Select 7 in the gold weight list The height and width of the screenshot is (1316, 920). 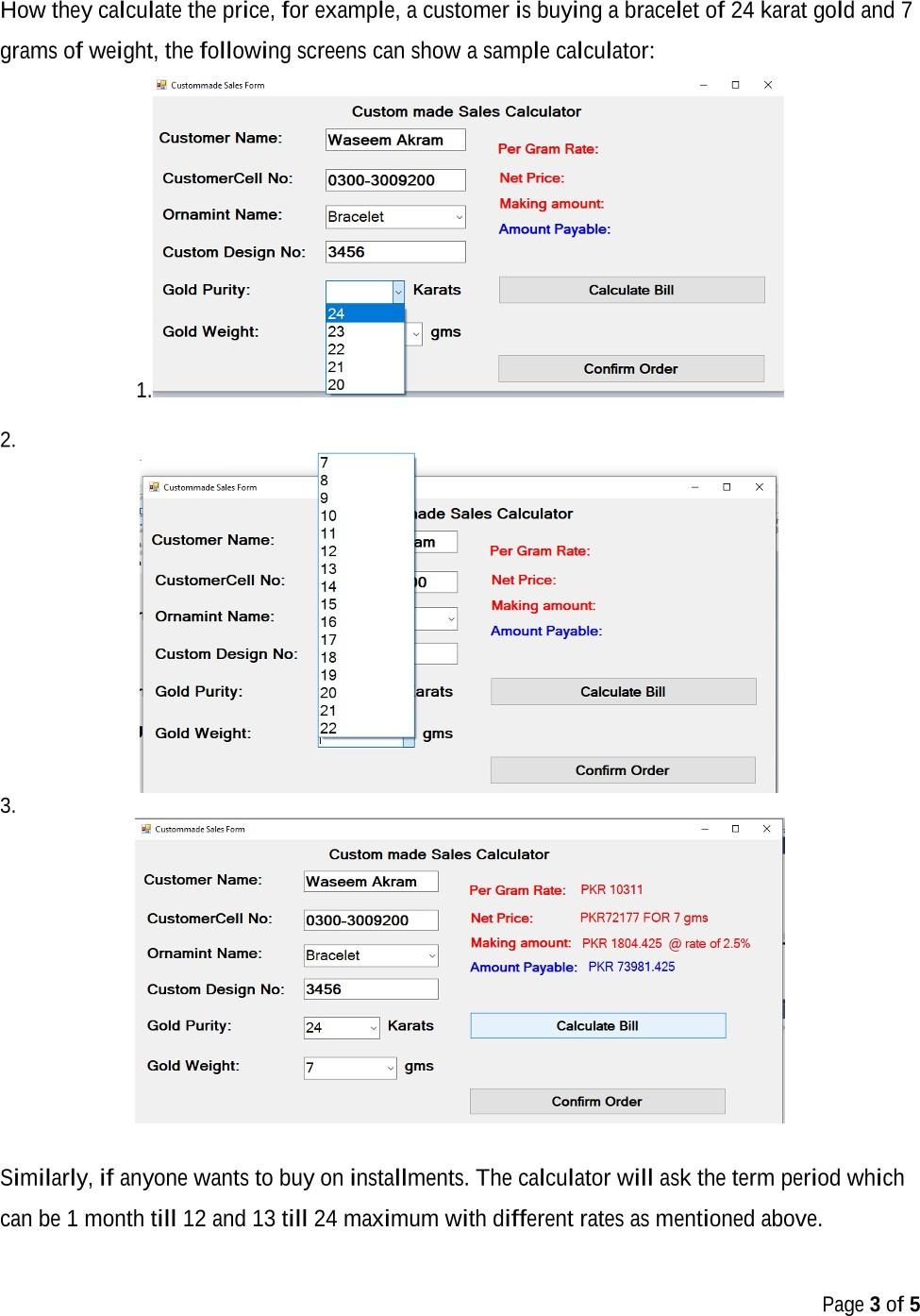366,463
